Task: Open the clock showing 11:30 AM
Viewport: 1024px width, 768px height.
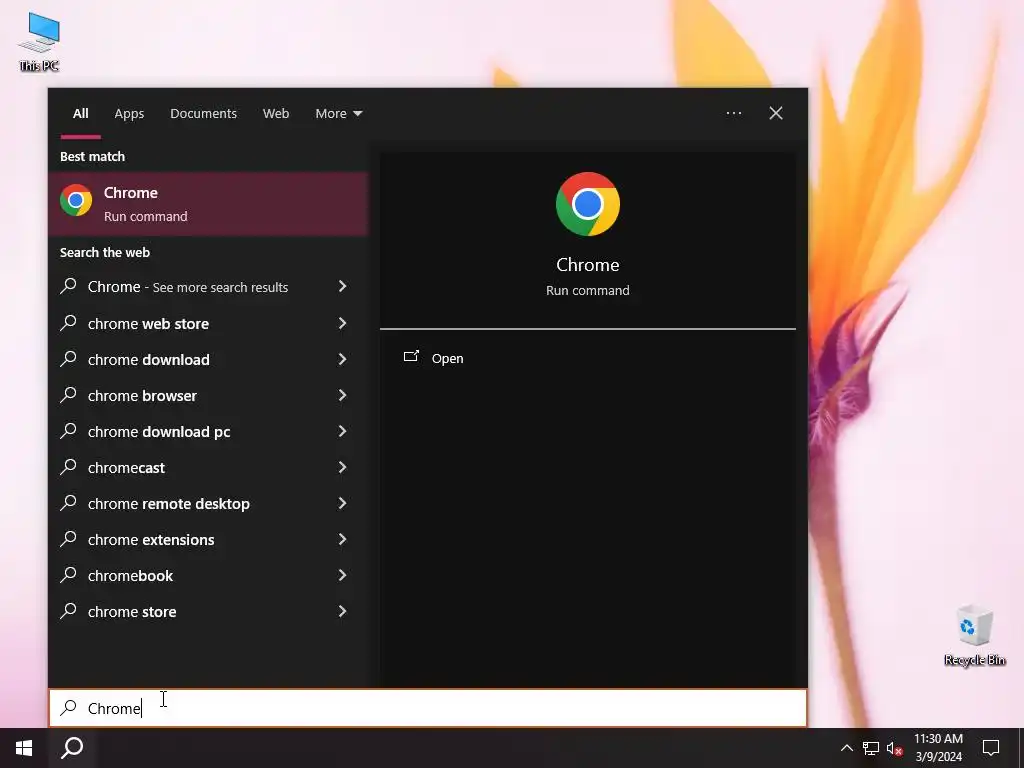Action: 938,748
